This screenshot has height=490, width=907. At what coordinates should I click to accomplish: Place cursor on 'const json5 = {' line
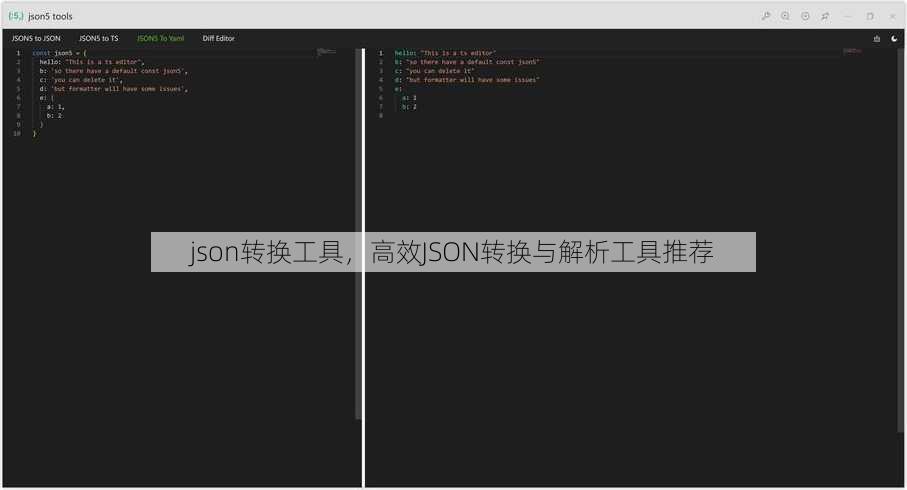(59, 53)
